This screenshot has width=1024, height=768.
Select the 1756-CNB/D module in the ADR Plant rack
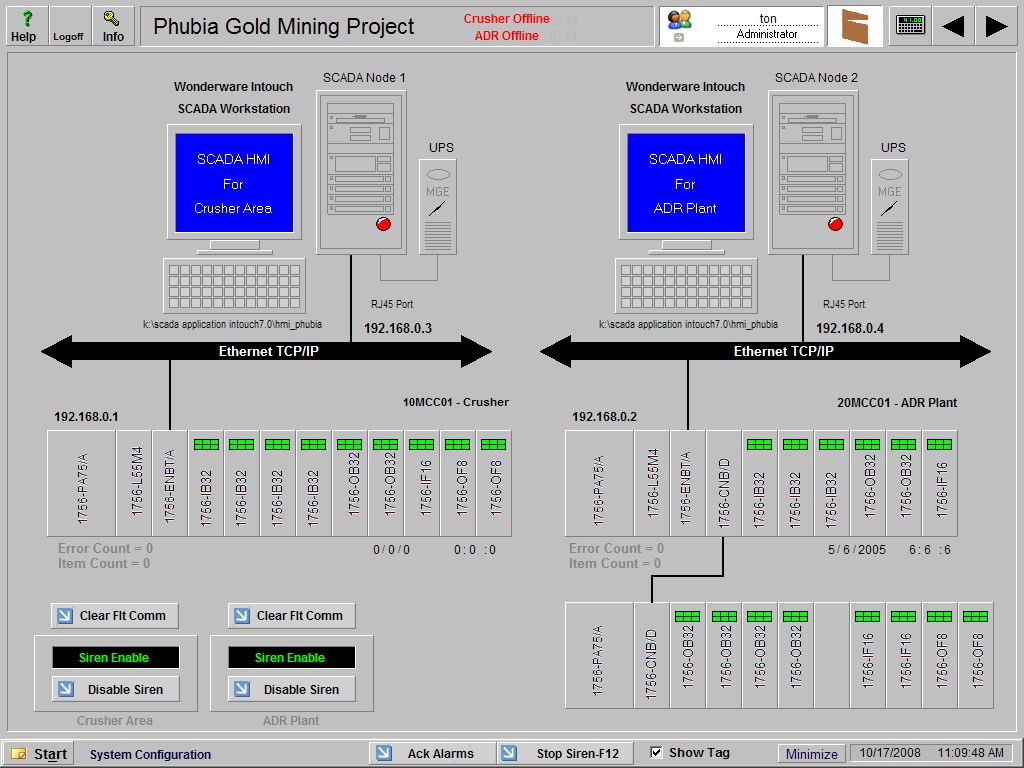click(x=723, y=483)
